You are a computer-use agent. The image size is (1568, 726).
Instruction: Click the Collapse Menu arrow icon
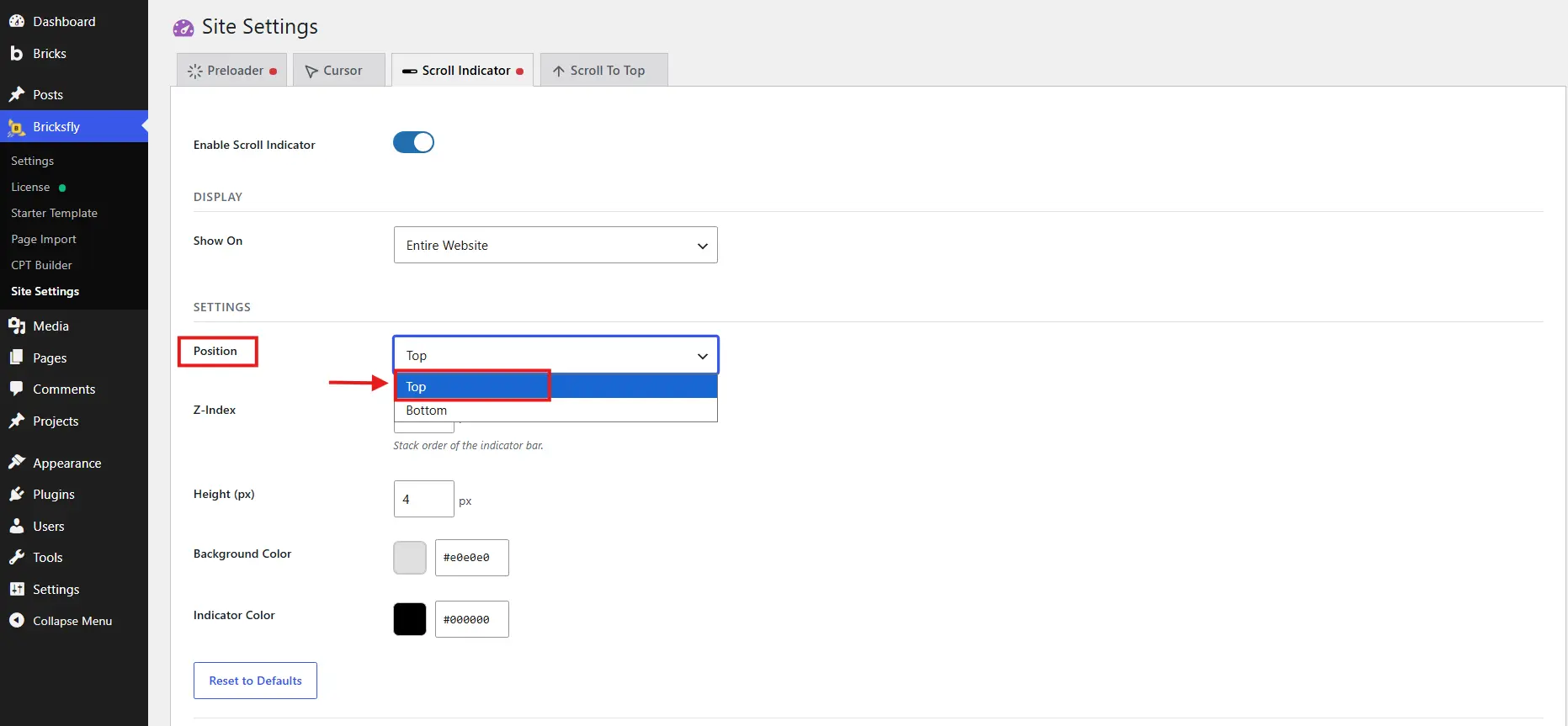[17, 620]
